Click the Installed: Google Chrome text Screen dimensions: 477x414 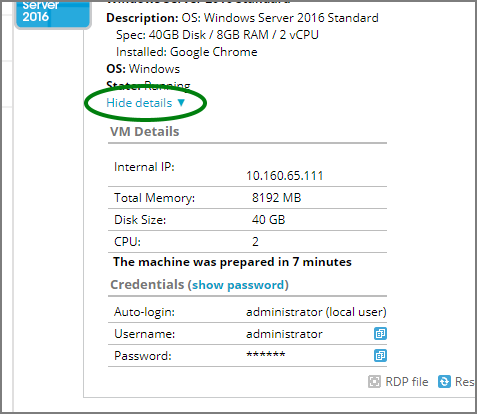(x=187, y=52)
